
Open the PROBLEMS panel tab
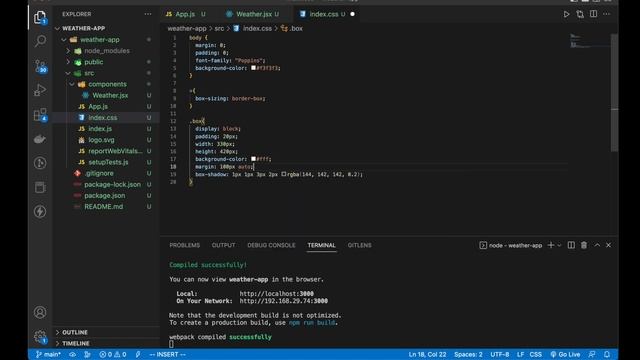tap(184, 245)
